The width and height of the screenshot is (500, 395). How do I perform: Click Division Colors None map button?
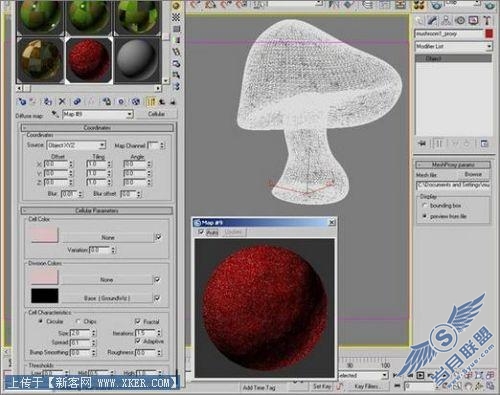pyautogui.click(x=107, y=280)
